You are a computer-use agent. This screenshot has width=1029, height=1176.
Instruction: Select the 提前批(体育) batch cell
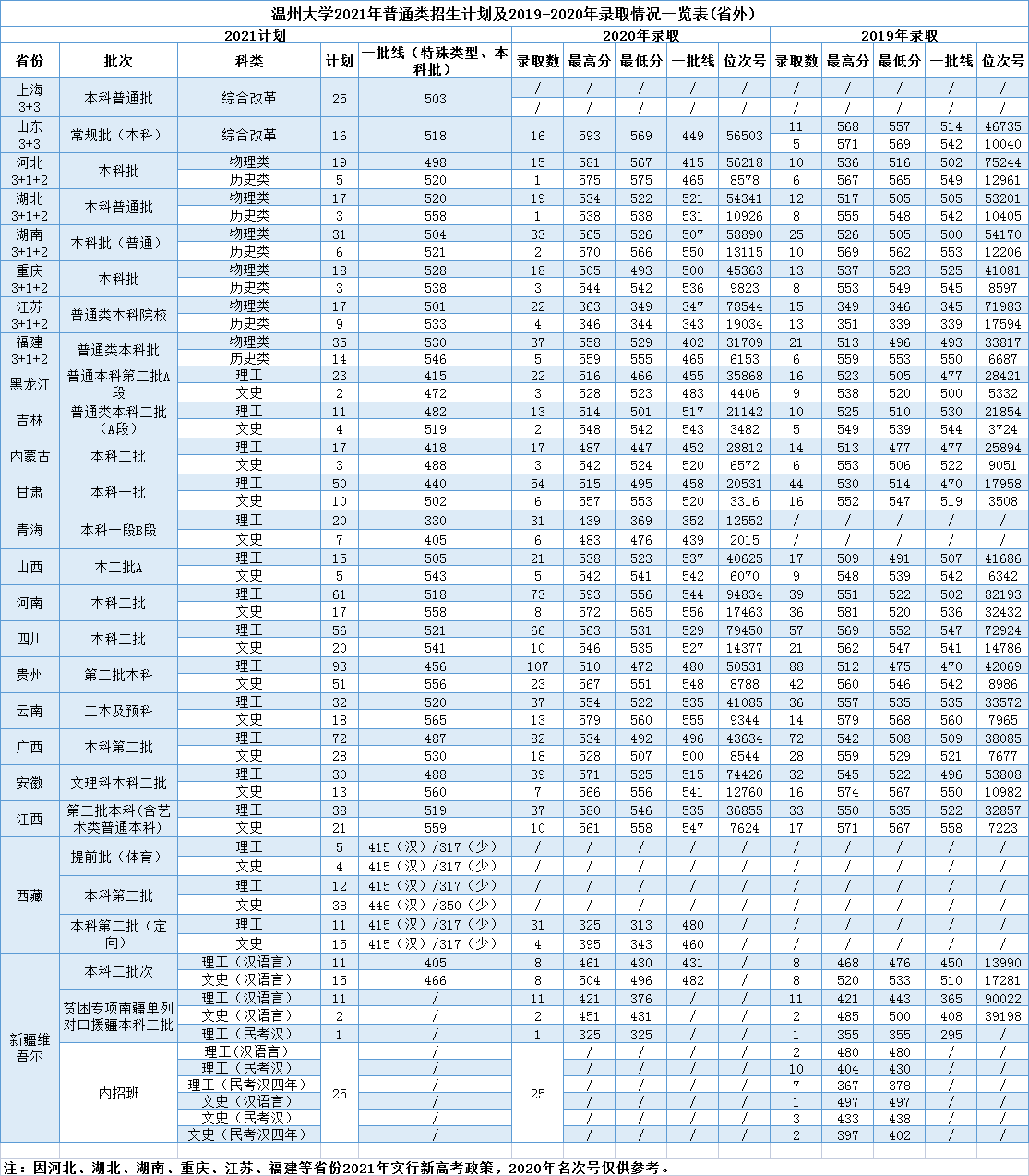click(118, 857)
